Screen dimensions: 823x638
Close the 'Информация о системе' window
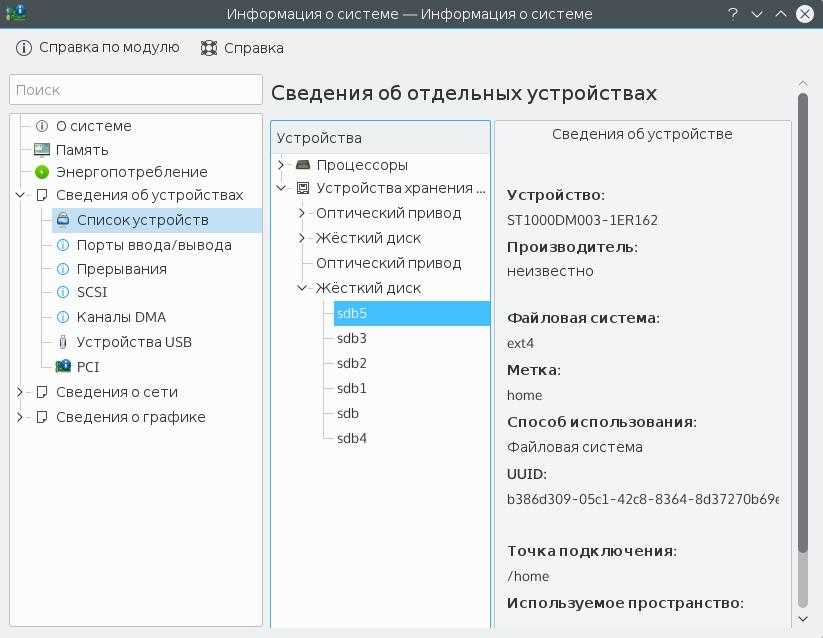[x=805, y=14]
